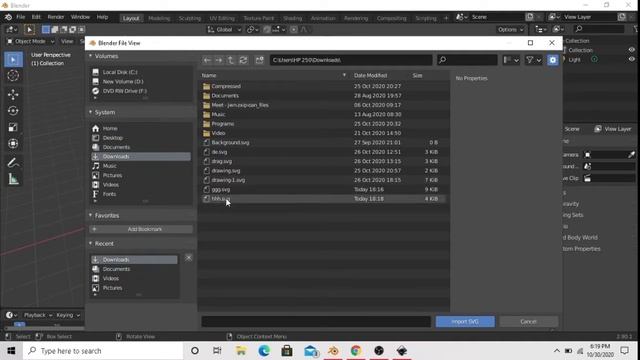The image size is (640, 360).
Task: Open the Edit menu in Blender
Action: 36,17
